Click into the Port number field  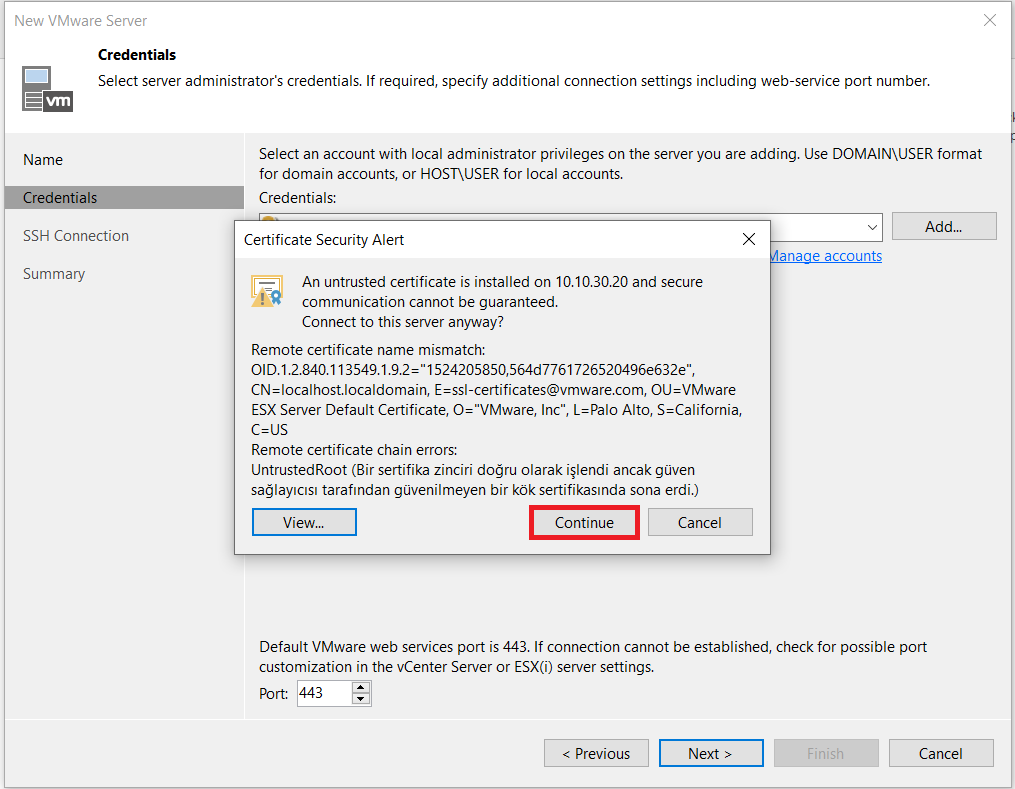coord(323,693)
